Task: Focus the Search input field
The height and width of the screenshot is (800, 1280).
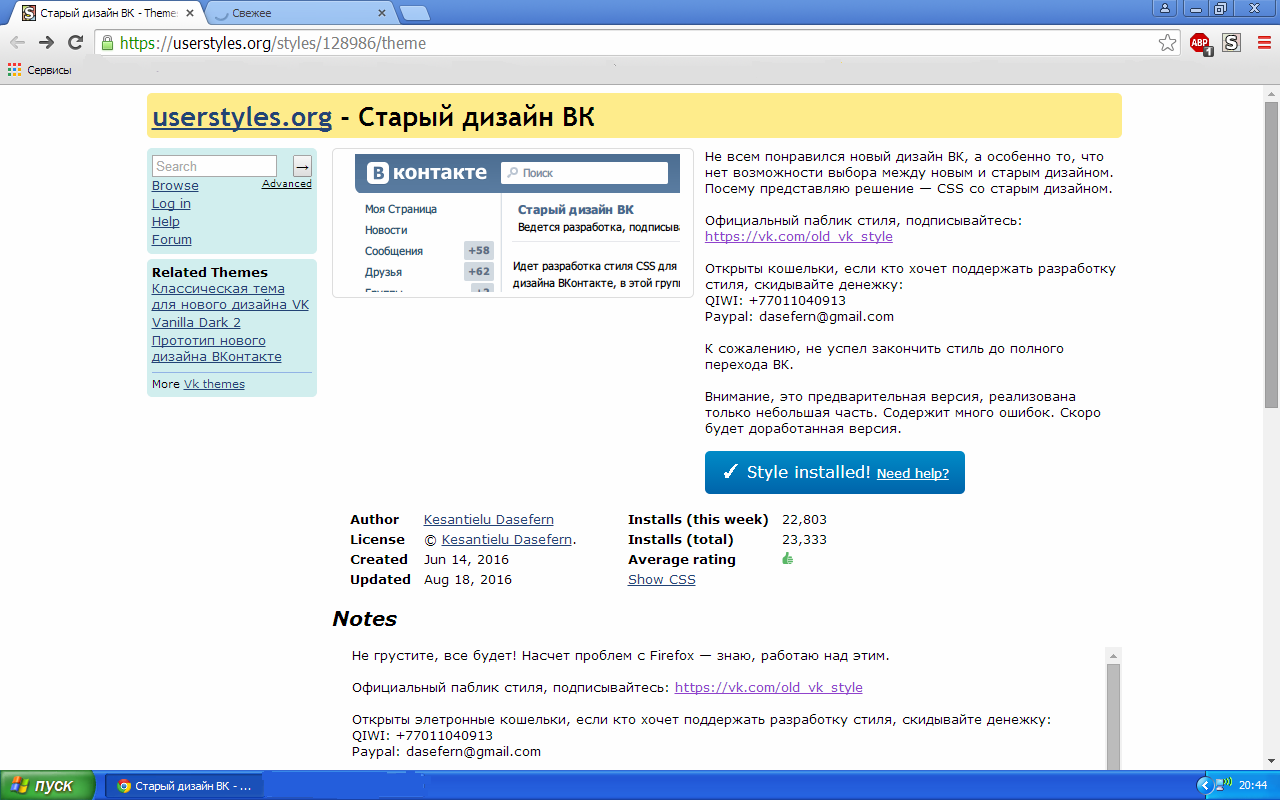Action: click(x=214, y=166)
